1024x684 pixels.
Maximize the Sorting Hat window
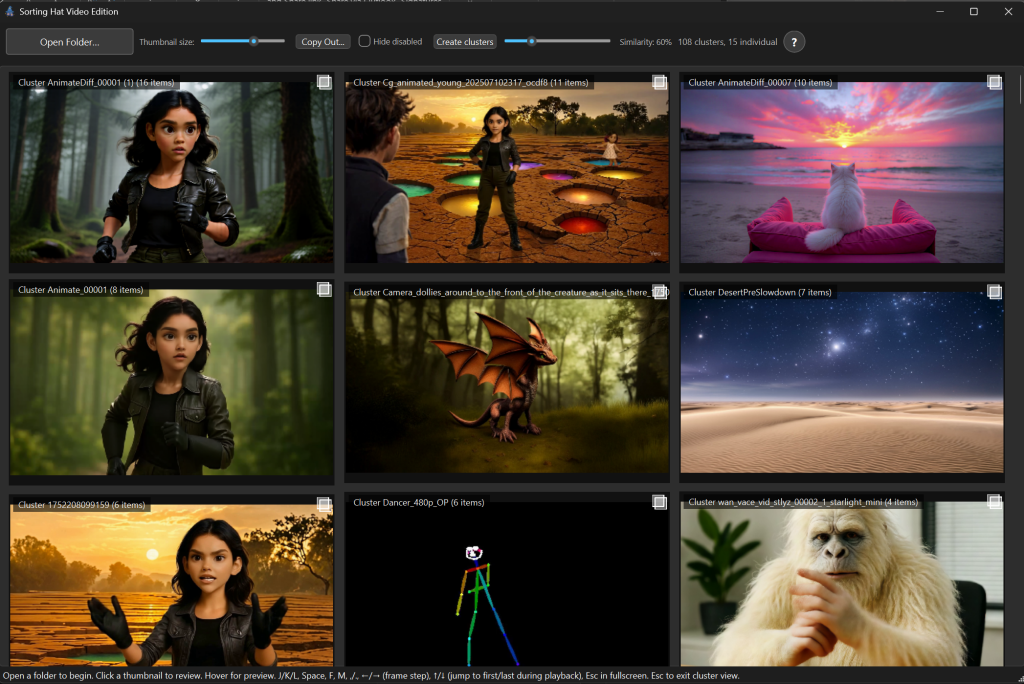[x=974, y=11]
